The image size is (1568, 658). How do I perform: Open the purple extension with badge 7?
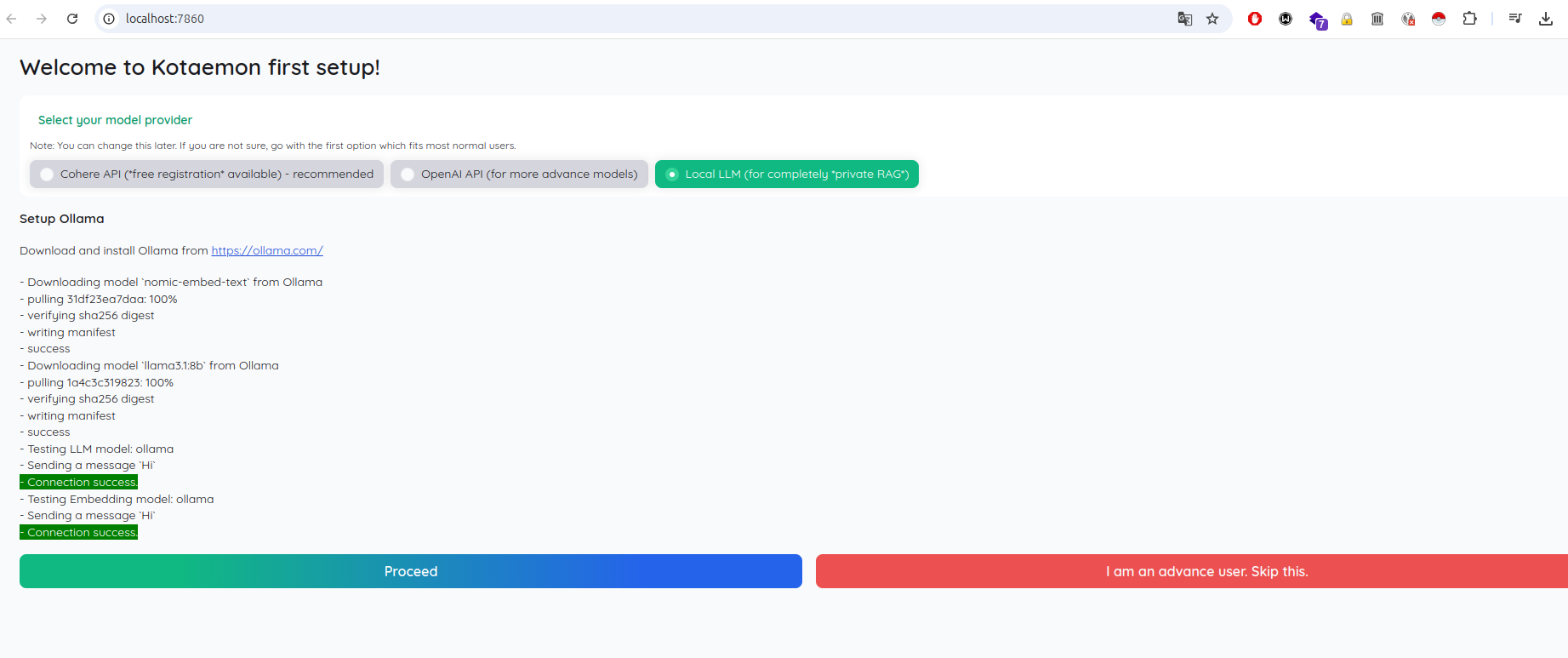(x=1317, y=20)
